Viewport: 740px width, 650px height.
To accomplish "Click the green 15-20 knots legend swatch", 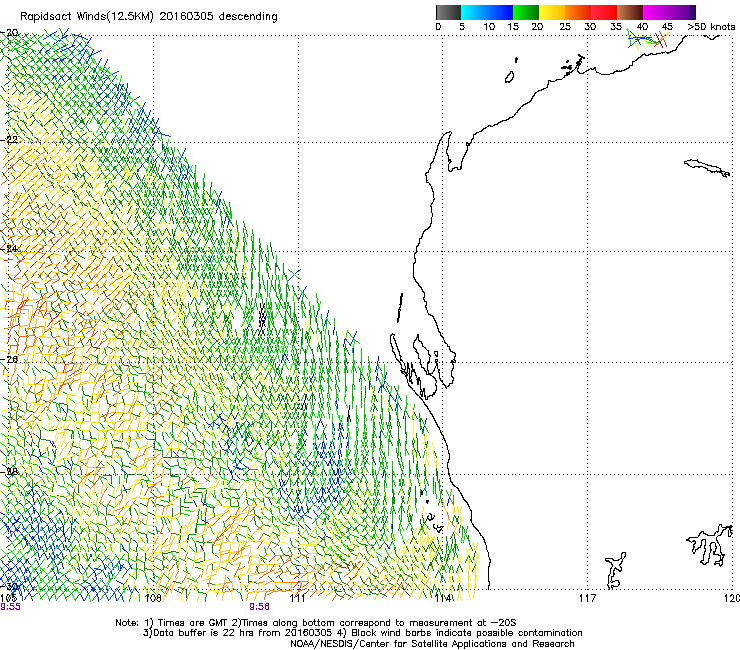I will (x=526, y=12).
